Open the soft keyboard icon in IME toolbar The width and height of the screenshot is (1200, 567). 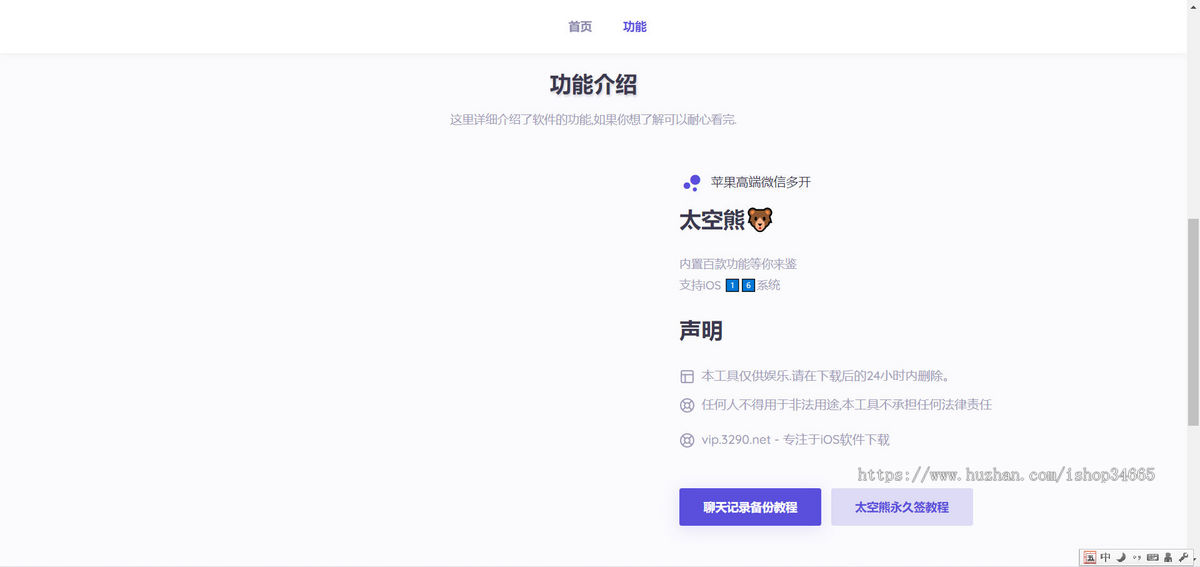point(1153,557)
